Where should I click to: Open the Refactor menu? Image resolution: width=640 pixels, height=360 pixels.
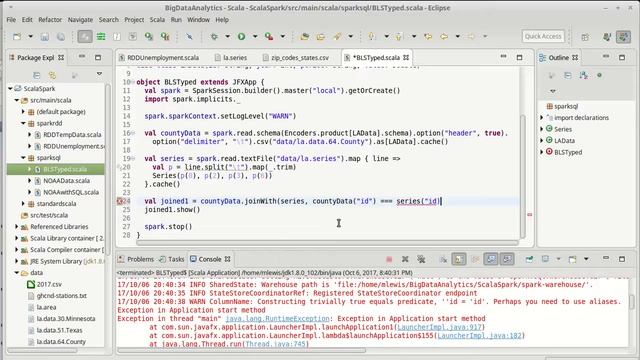(50, 20)
